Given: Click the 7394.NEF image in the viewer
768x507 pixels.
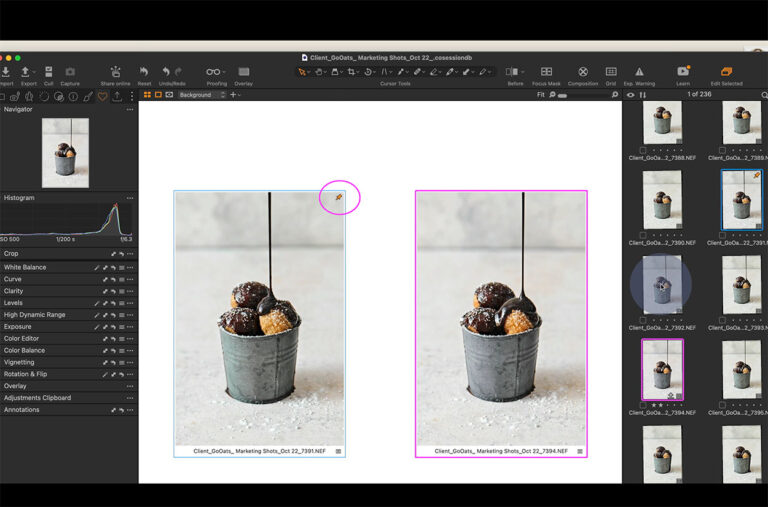Looking at the screenshot, I should pos(501,318).
